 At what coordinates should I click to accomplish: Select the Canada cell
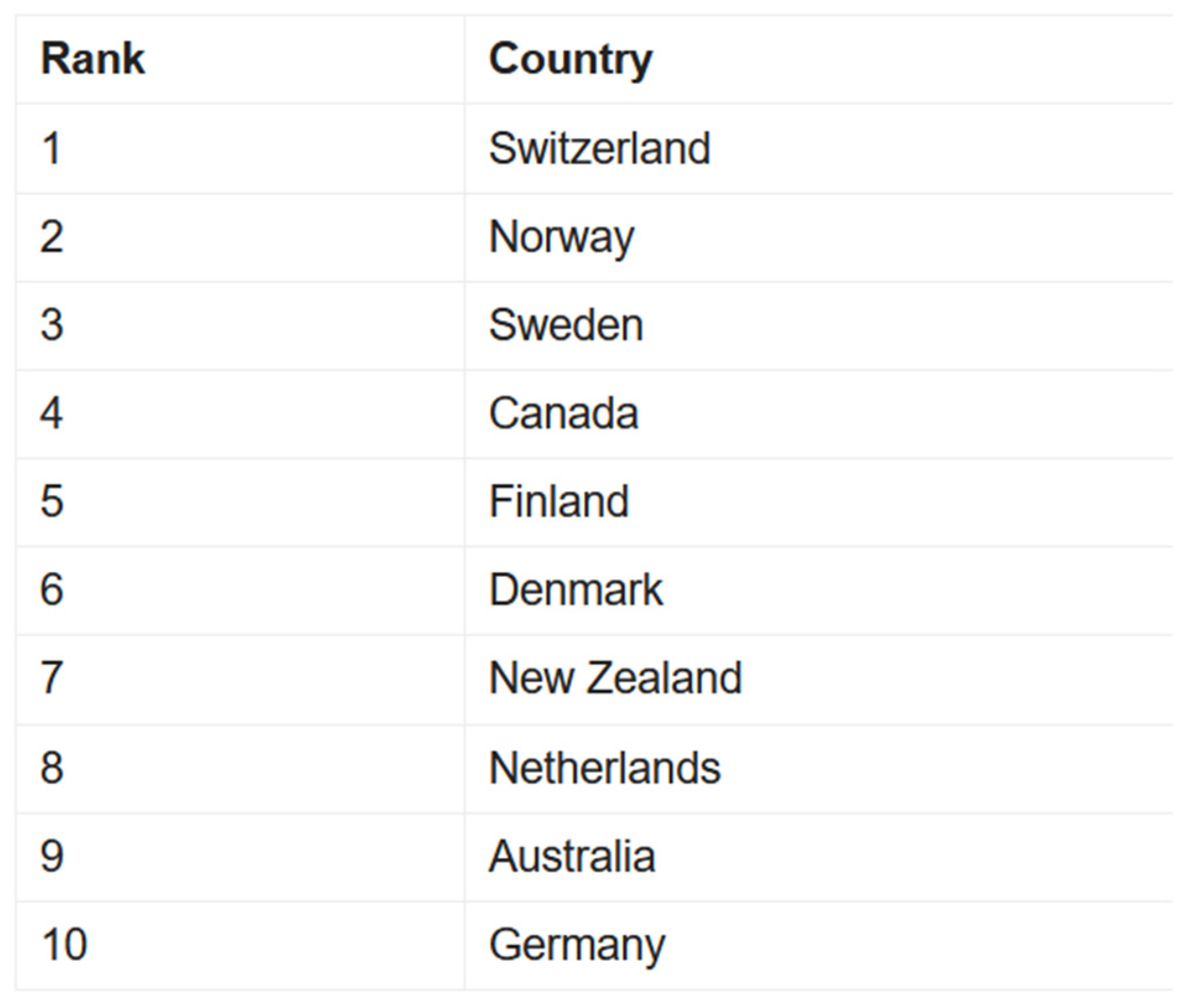pos(563,414)
